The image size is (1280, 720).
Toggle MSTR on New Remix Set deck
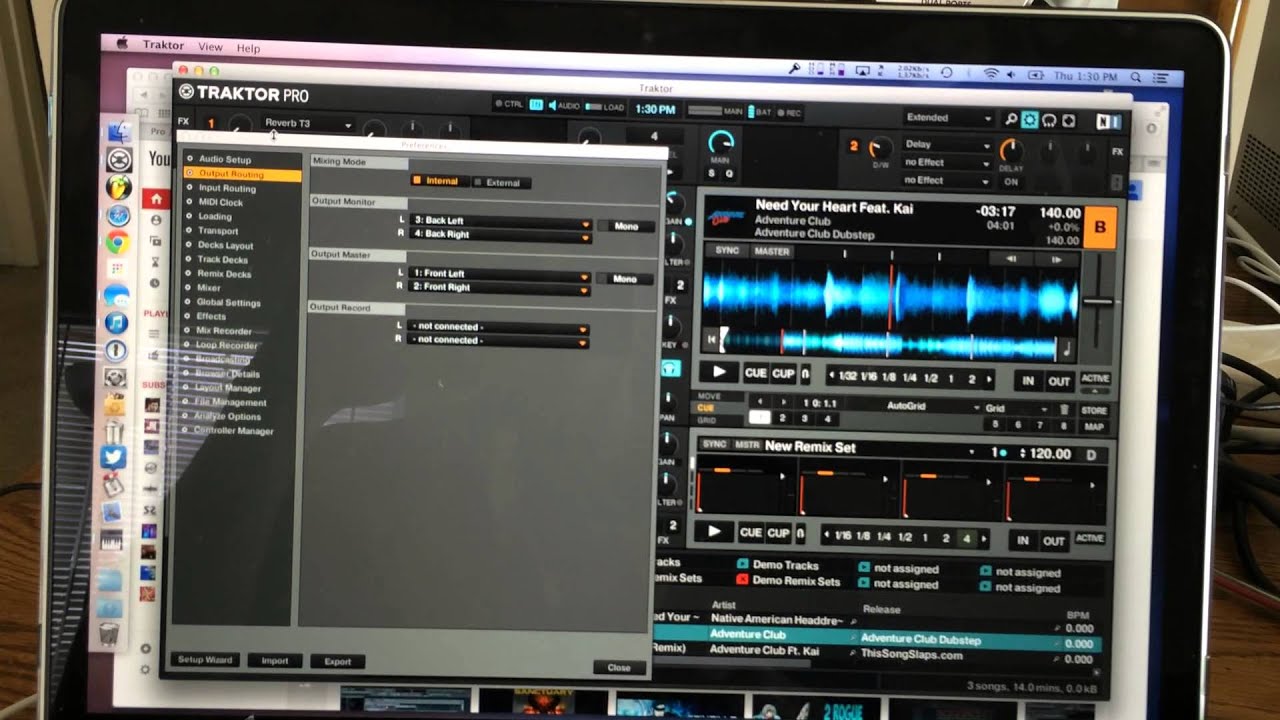747,446
